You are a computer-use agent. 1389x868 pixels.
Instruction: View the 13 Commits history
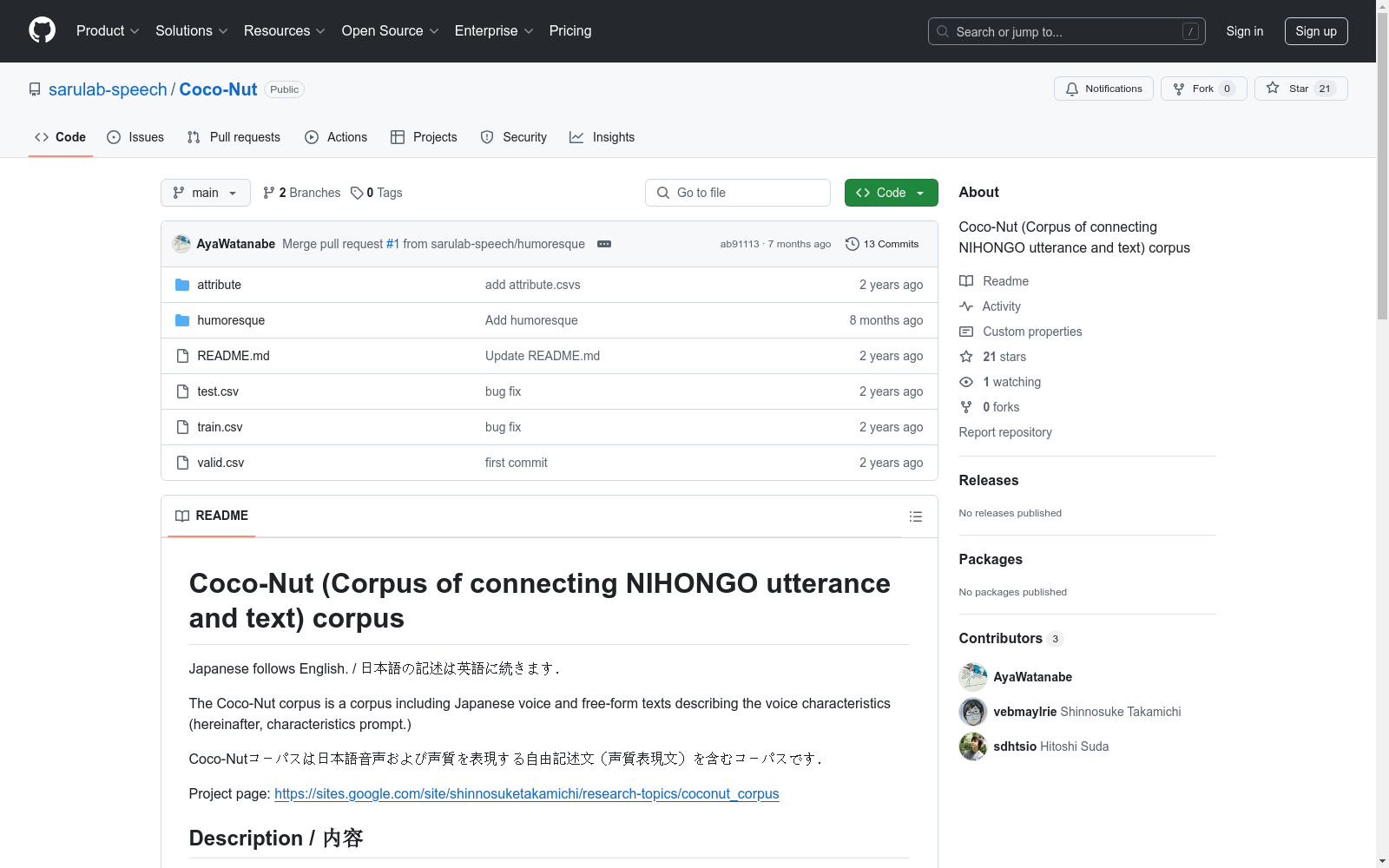point(882,244)
